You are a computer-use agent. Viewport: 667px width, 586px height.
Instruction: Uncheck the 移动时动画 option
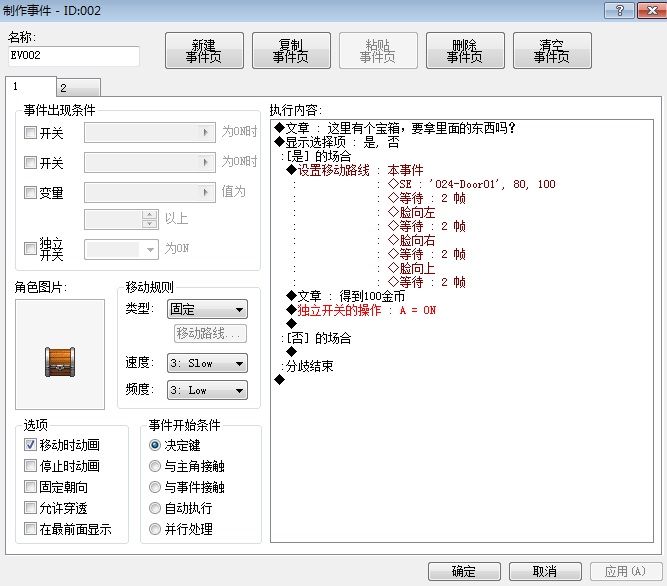coord(30,445)
